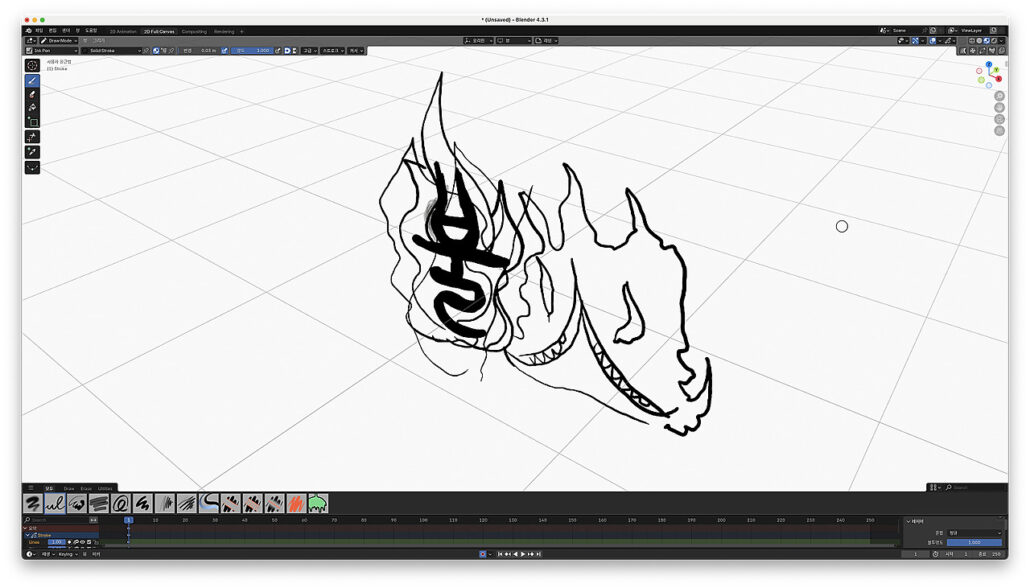
Task: Select the Eyedropper tool in toolbar
Action: (x=32, y=151)
